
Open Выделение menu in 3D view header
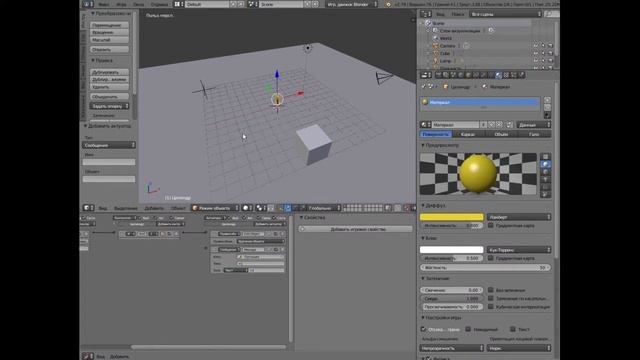click(126, 208)
